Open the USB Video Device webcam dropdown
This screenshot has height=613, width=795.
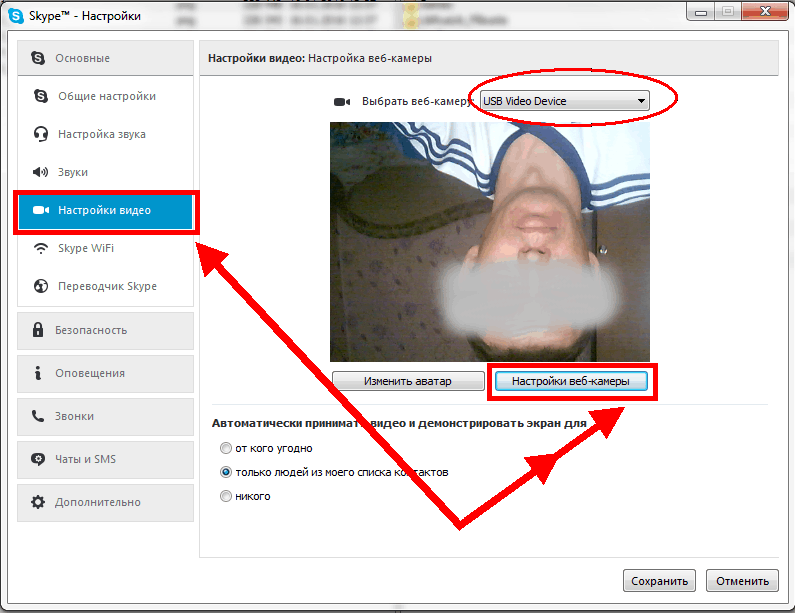click(564, 101)
